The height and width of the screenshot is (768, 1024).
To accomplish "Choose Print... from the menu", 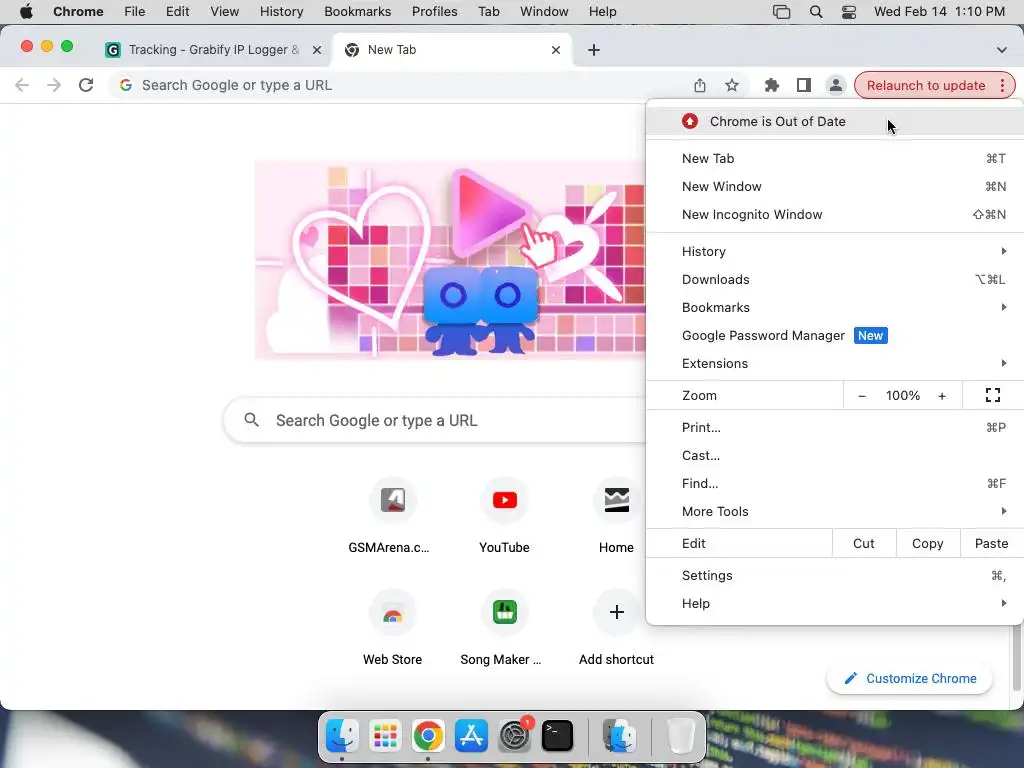I will [x=835, y=428].
